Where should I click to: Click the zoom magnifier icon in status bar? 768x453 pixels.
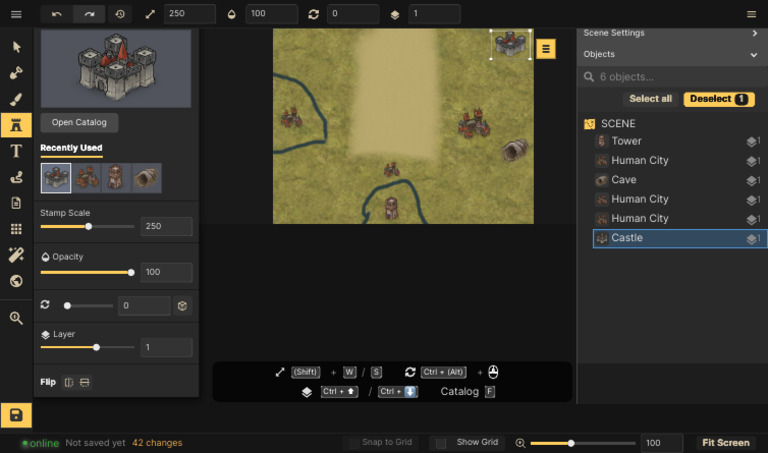(x=520, y=443)
